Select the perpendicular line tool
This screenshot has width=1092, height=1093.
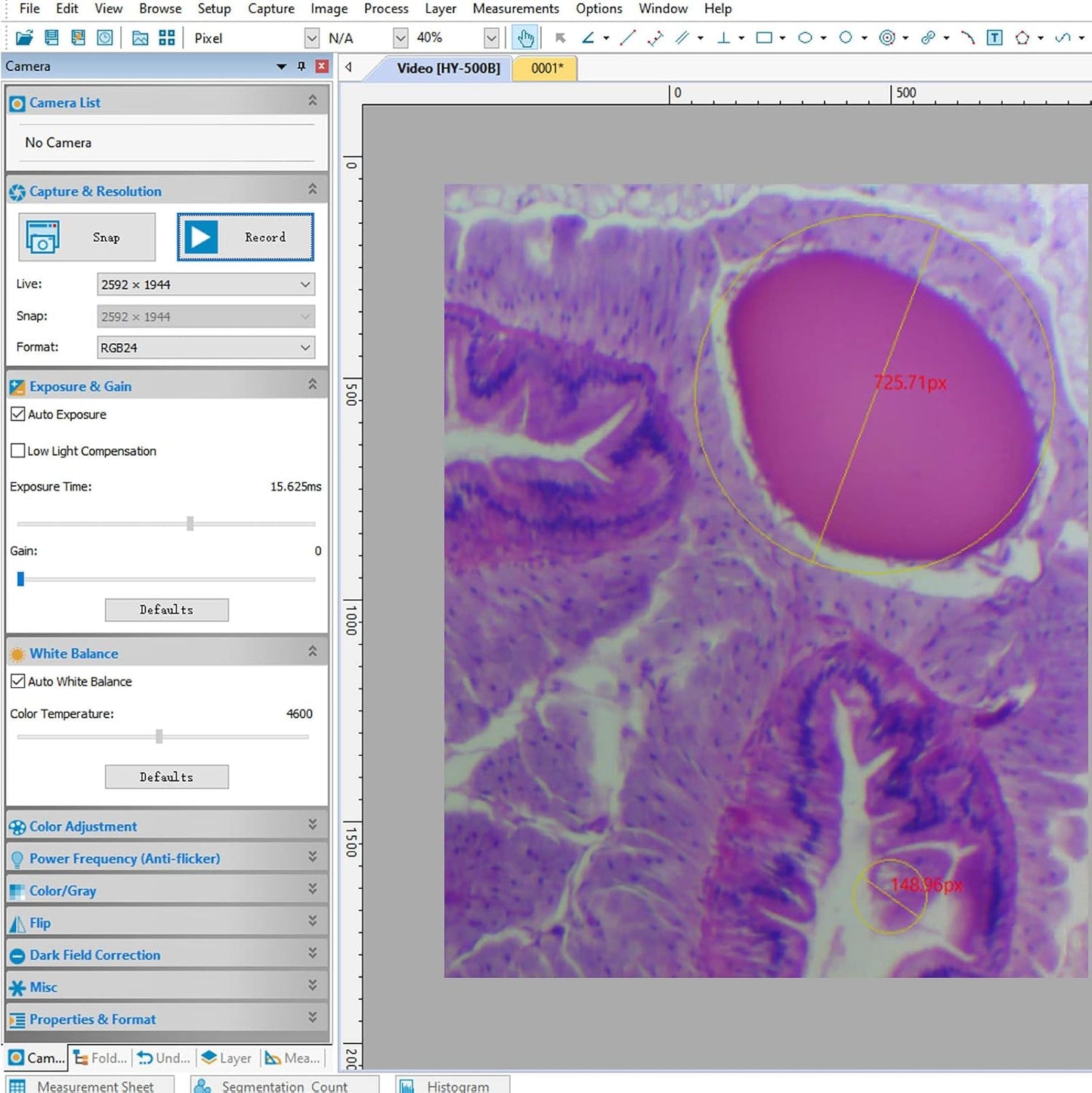point(723,38)
